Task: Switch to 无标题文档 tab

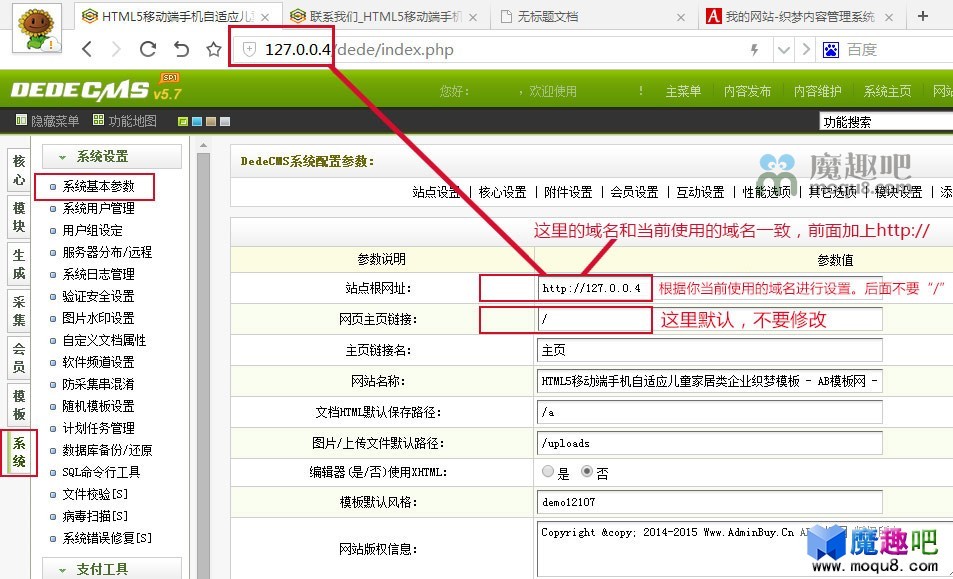Action: tap(593, 17)
